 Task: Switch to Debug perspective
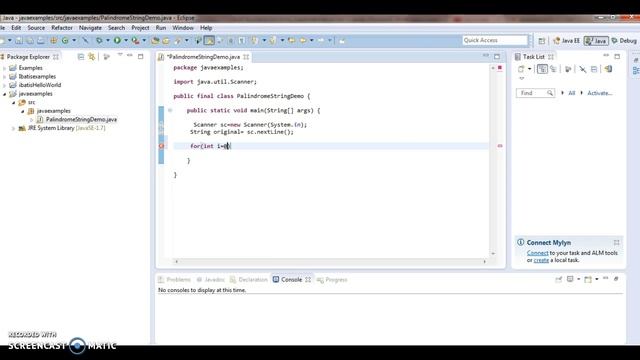[x=624, y=40]
